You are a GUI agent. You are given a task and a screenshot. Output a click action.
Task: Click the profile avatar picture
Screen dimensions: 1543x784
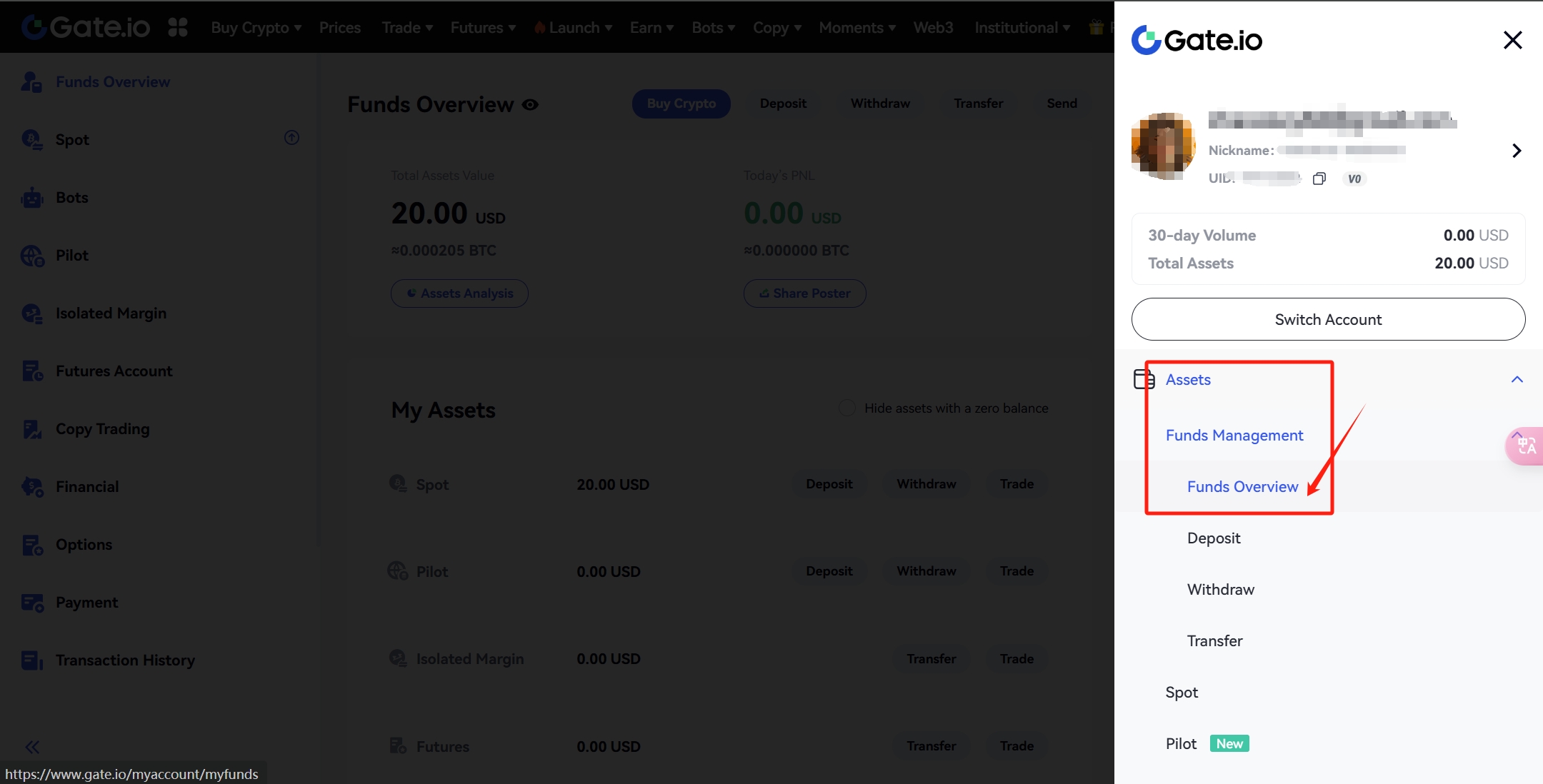[x=1163, y=146]
